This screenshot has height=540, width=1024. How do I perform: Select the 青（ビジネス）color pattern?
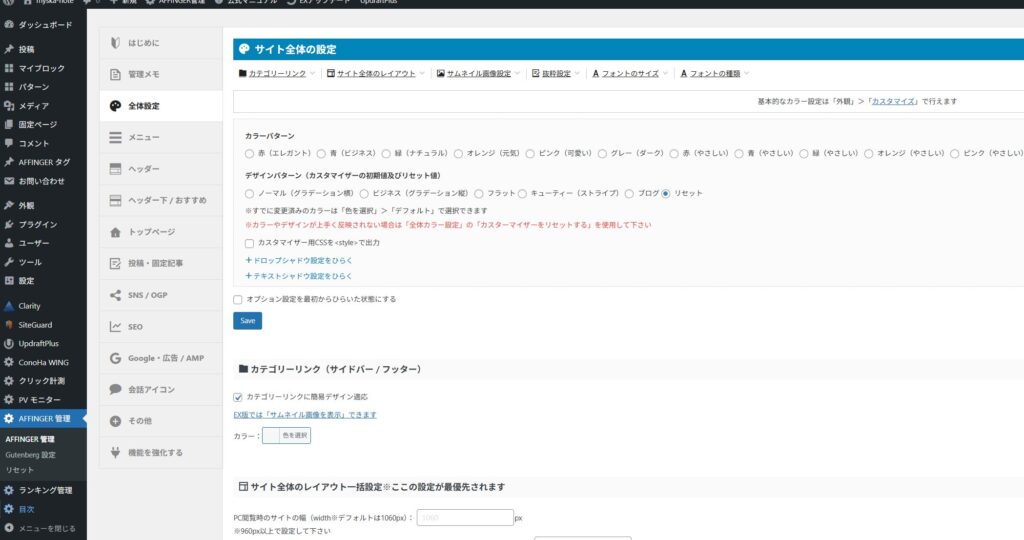click(x=321, y=153)
